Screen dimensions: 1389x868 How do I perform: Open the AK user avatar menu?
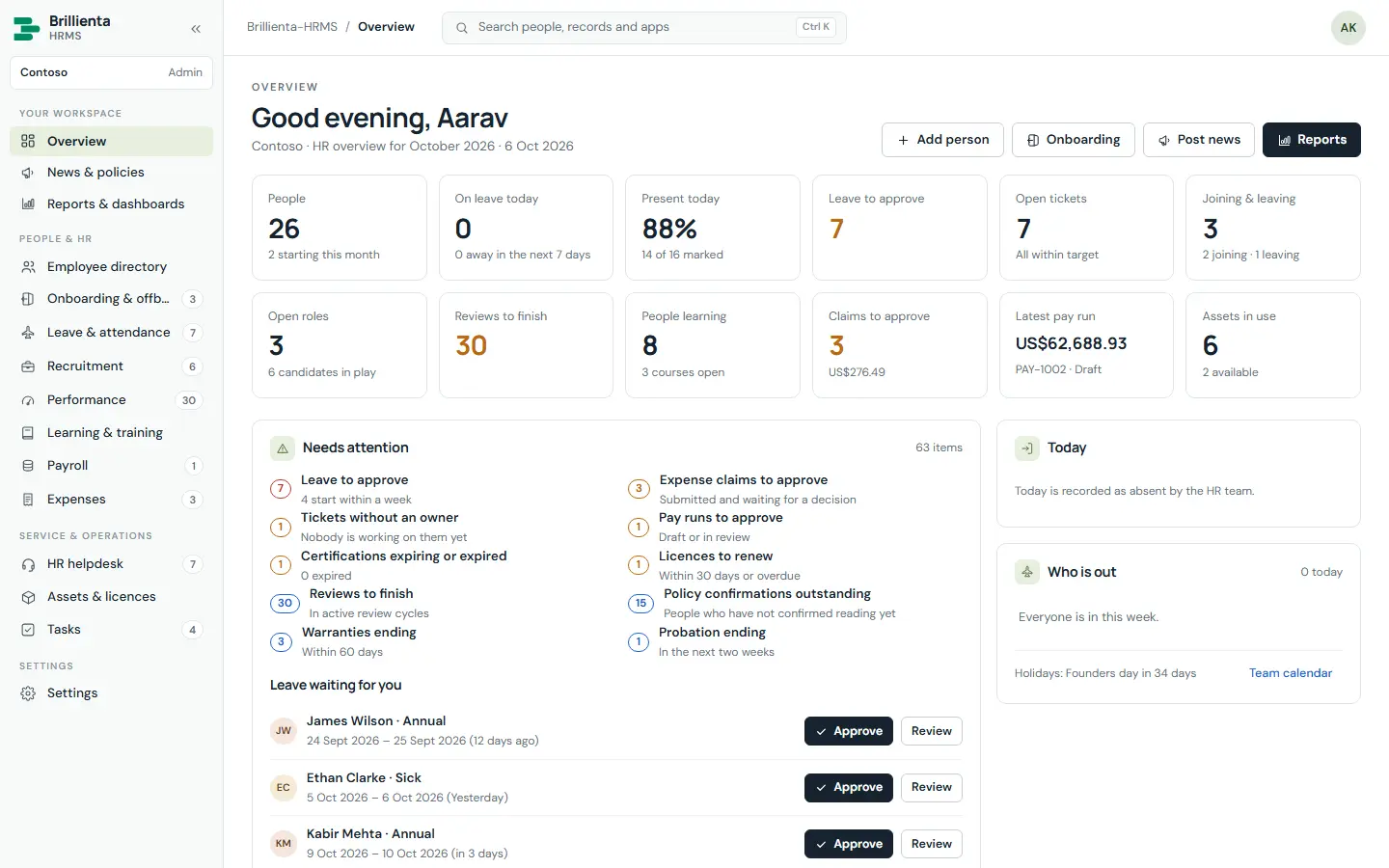(1348, 28)
